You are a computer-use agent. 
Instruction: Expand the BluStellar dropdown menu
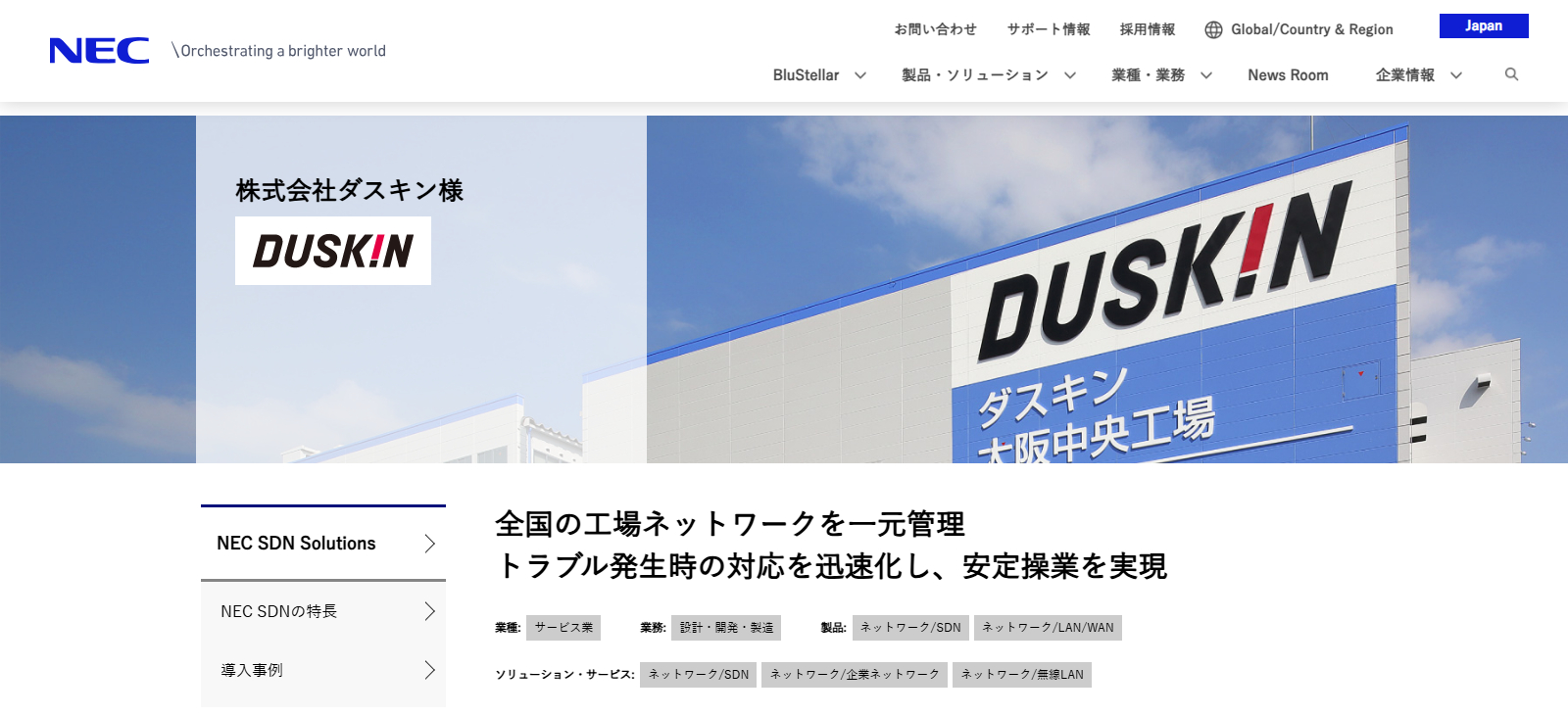tap(859, 75)
